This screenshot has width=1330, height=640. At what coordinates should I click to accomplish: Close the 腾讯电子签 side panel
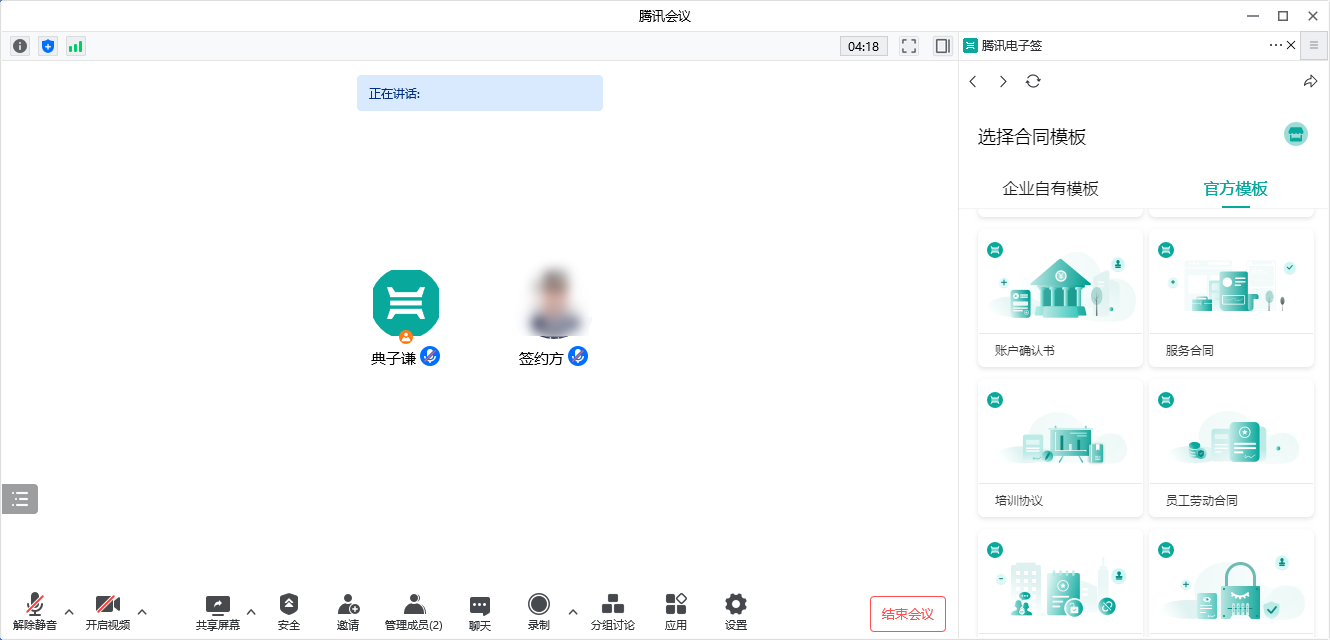click(1291, 45)
